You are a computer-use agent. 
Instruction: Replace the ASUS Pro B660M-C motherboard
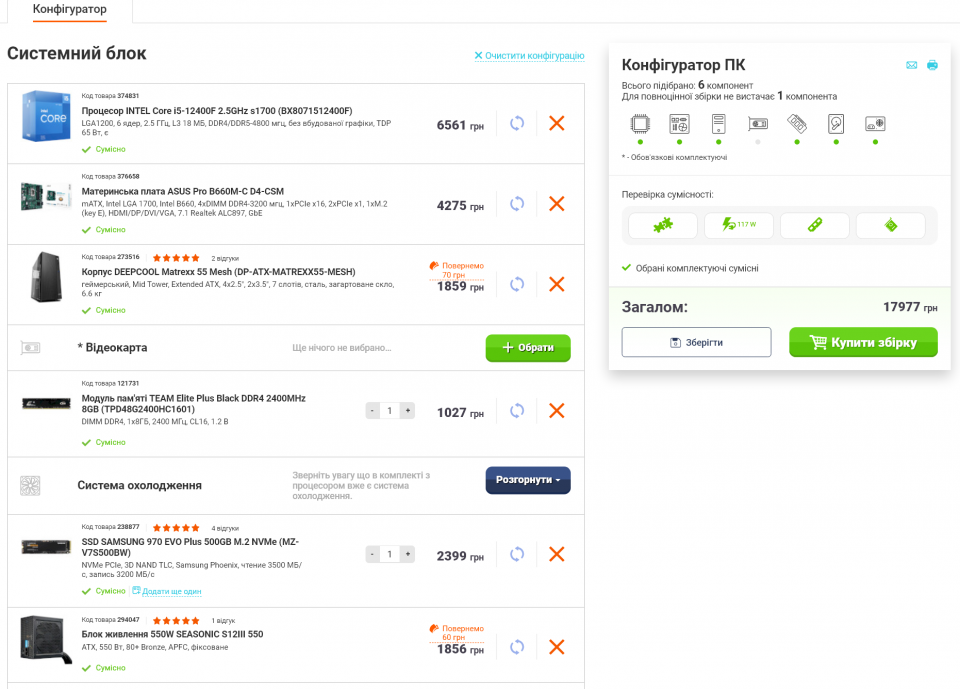517,204
